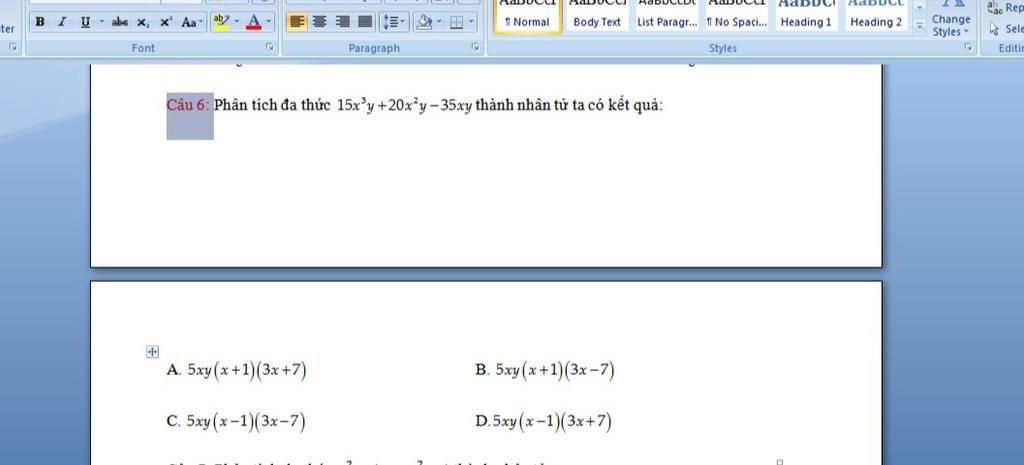Apply the Heading 1 style
The width and height of the screenshot is (1024, 465).
(807, 16)
